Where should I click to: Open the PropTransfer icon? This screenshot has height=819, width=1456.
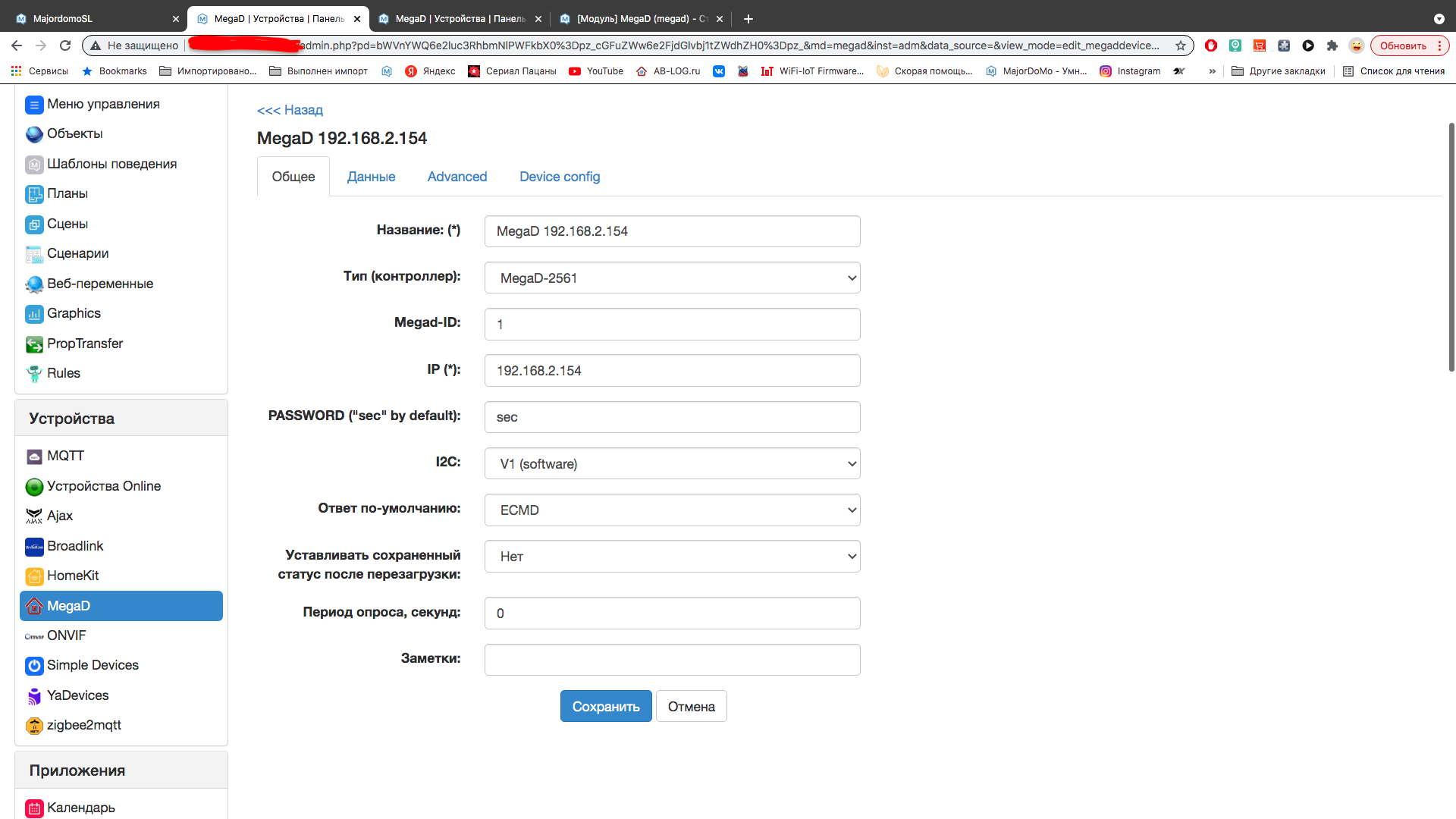[34, 344]
